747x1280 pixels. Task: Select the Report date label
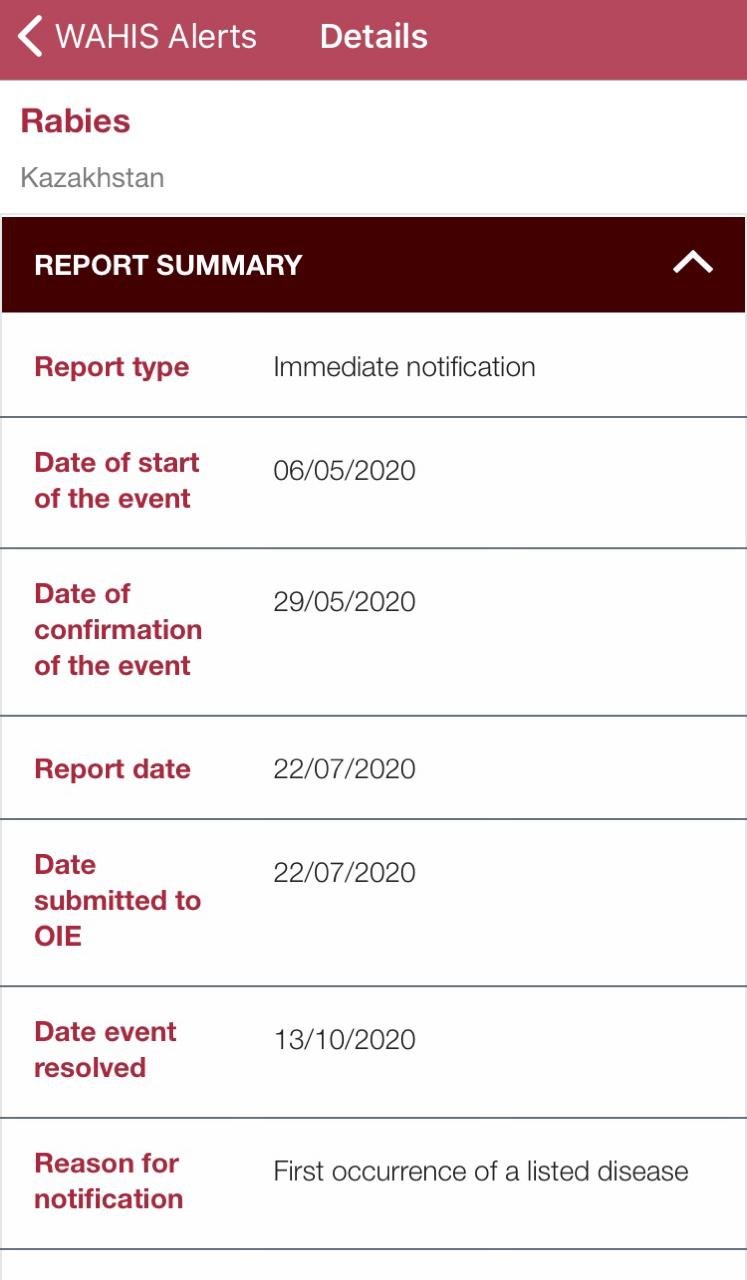tap(112, 769)
